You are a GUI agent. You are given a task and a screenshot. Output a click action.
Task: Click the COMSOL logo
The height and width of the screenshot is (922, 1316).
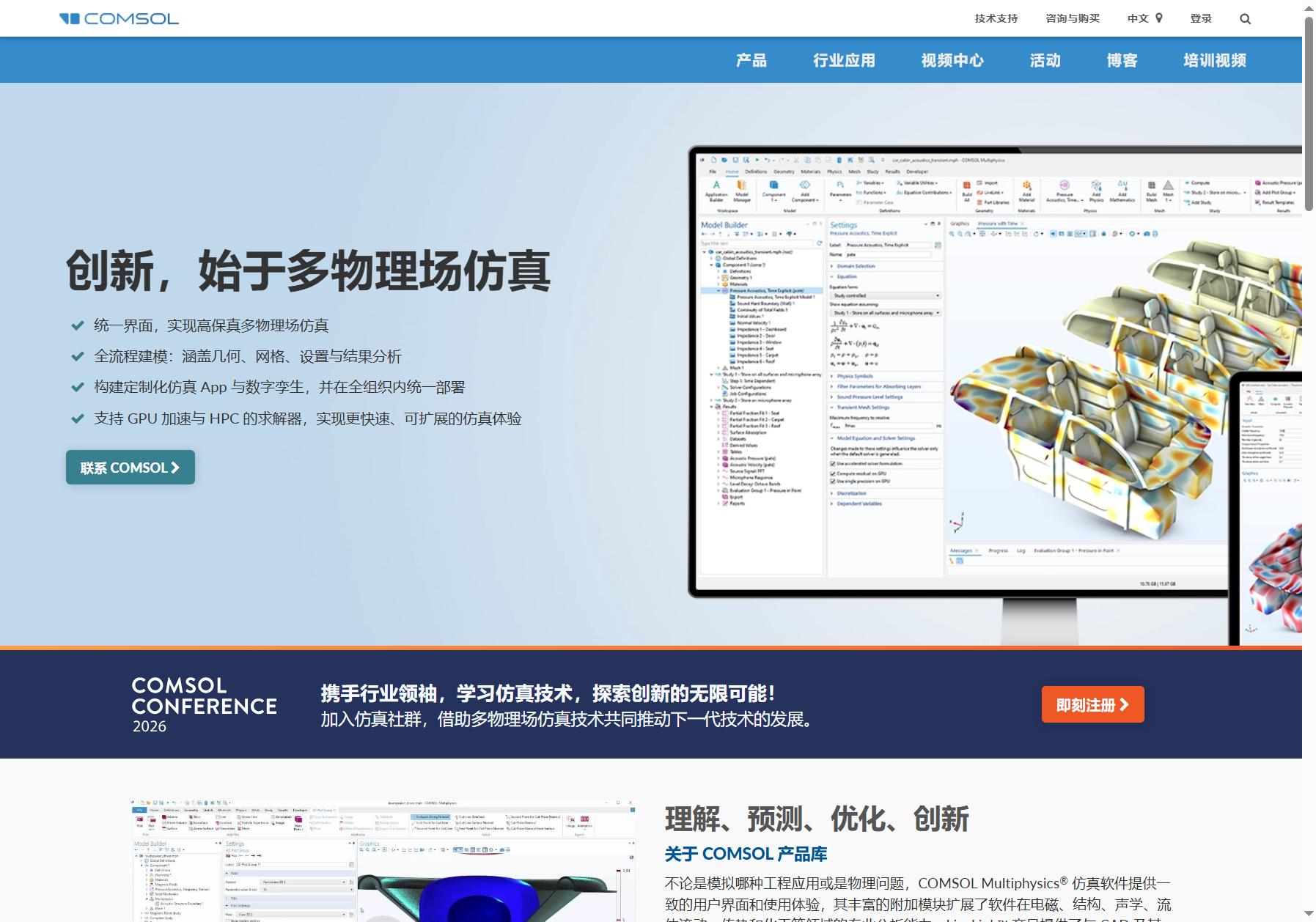(119, 18)
